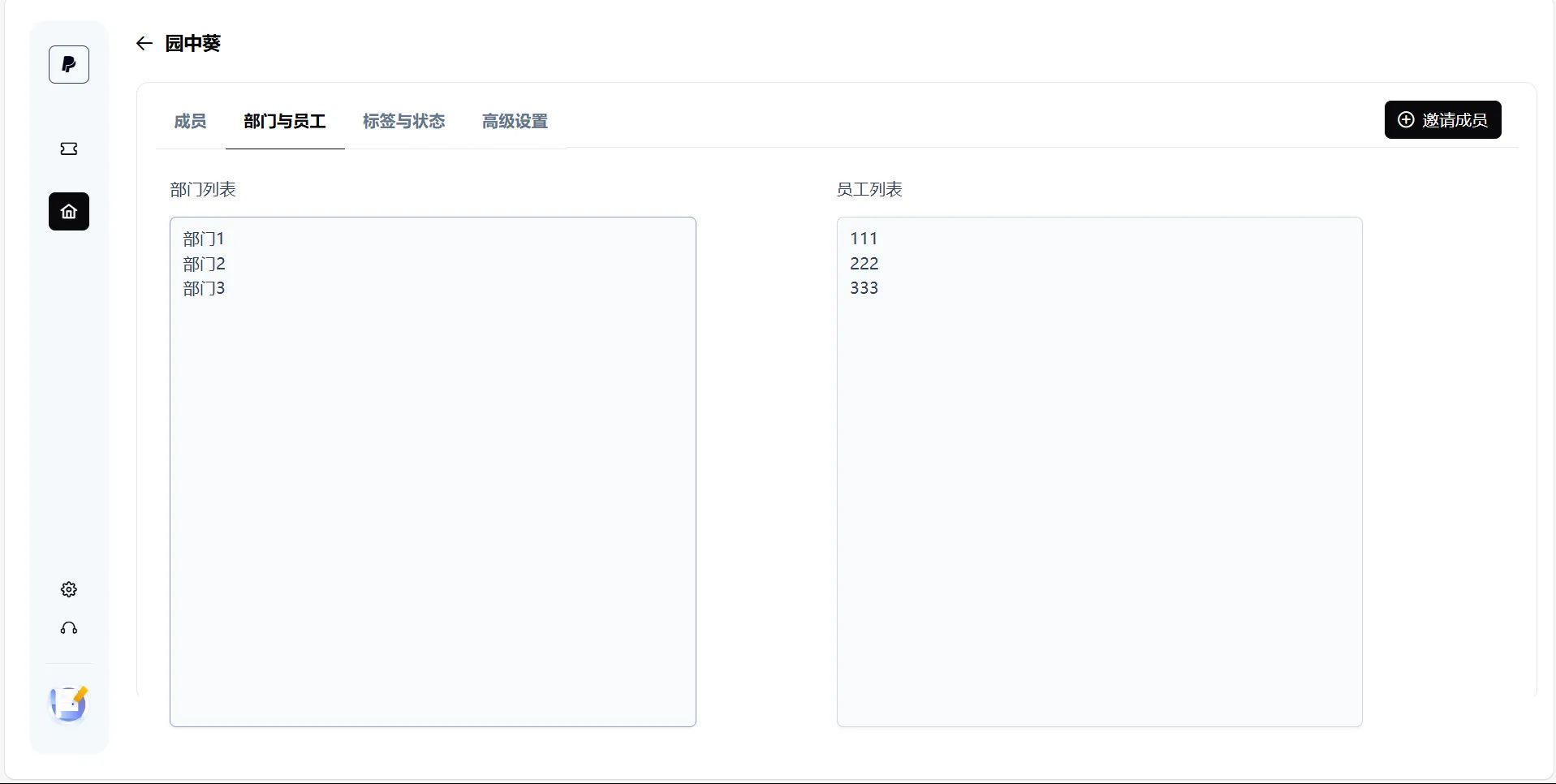Select the 部门与员工 tab
Screen dimensions: 1556x784
click(x=285, y=122)
